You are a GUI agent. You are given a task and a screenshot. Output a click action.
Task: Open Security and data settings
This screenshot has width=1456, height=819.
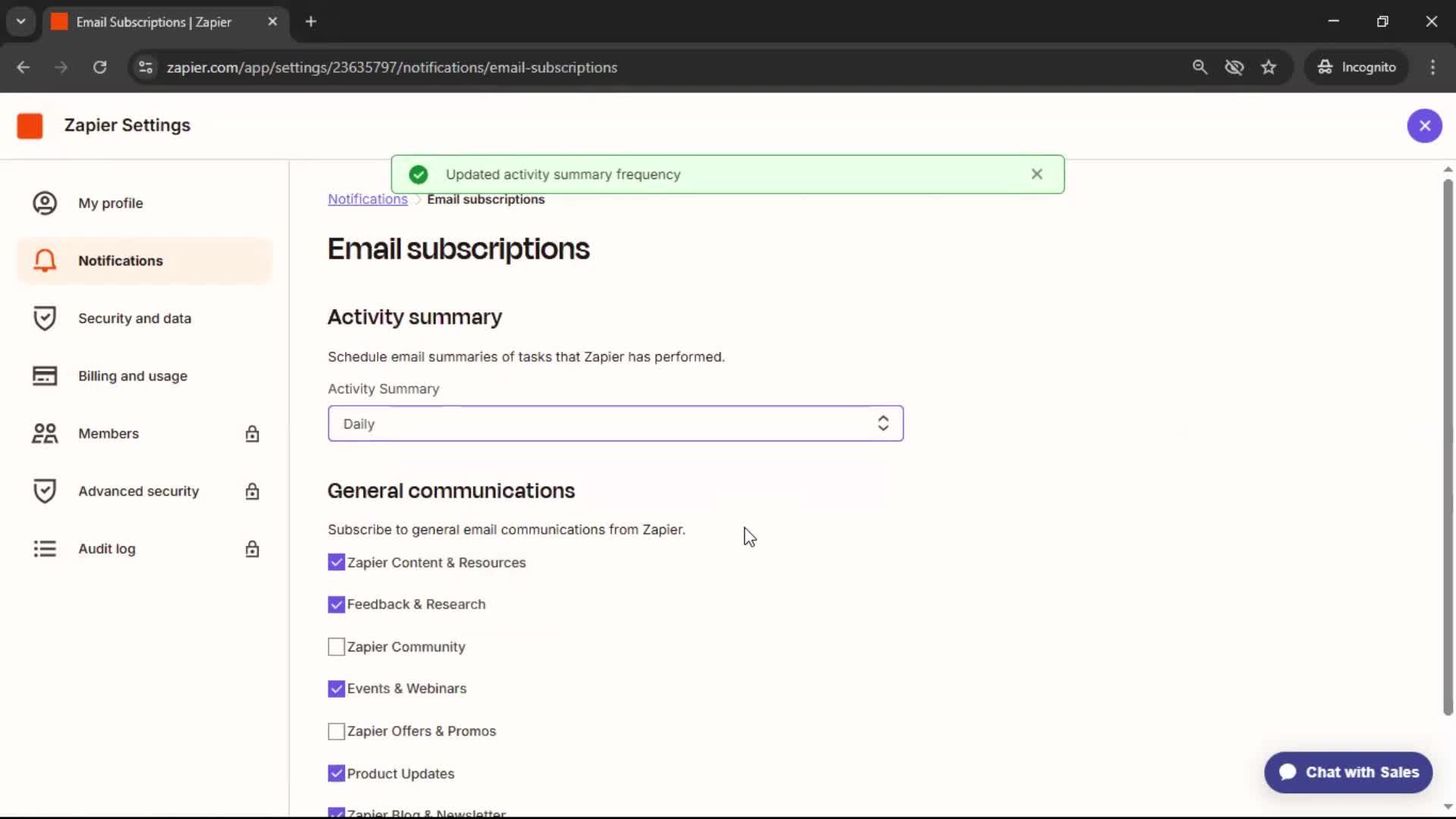coord(144,318)
